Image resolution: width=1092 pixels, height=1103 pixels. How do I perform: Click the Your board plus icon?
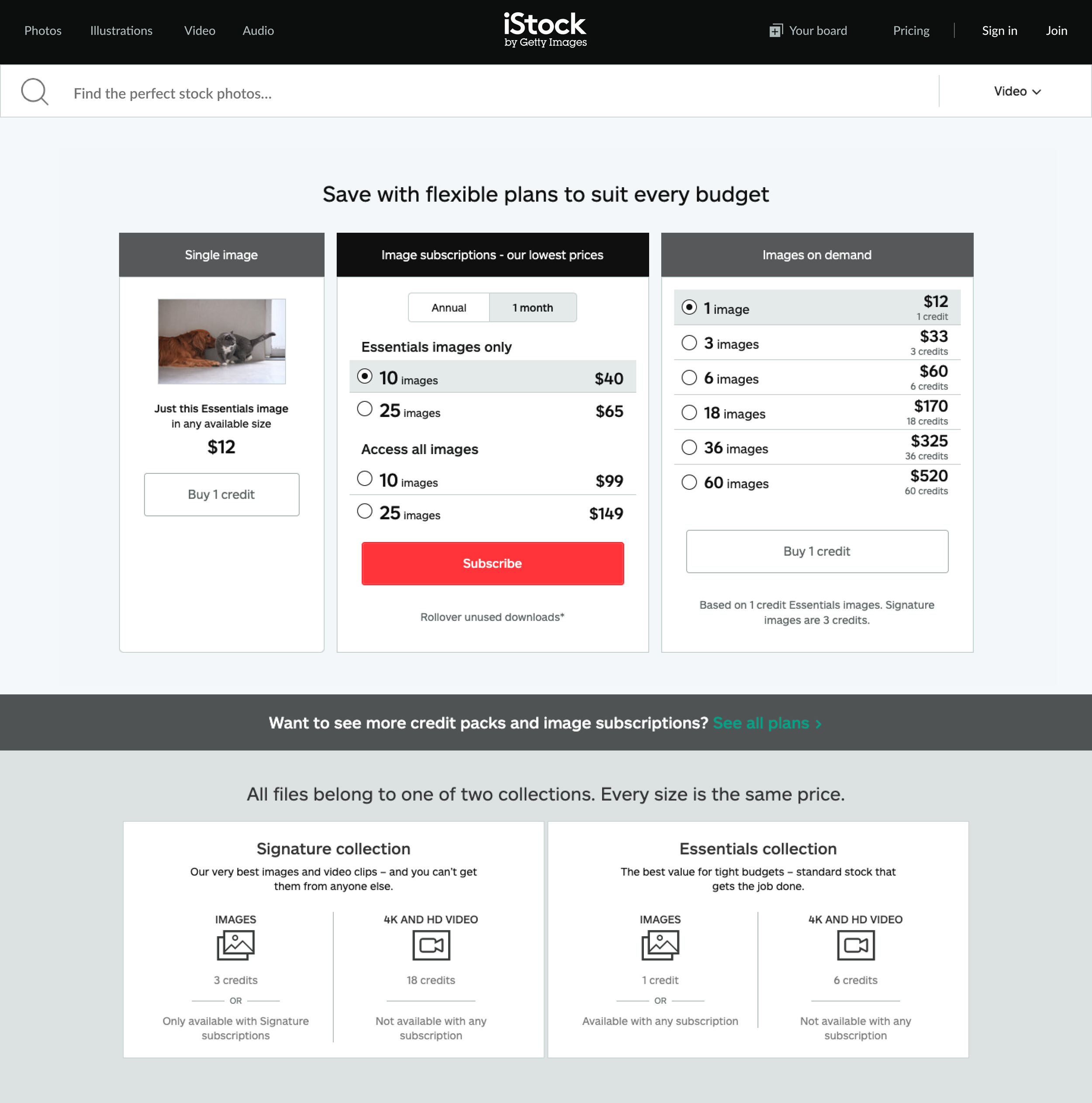tap(775, 31)
